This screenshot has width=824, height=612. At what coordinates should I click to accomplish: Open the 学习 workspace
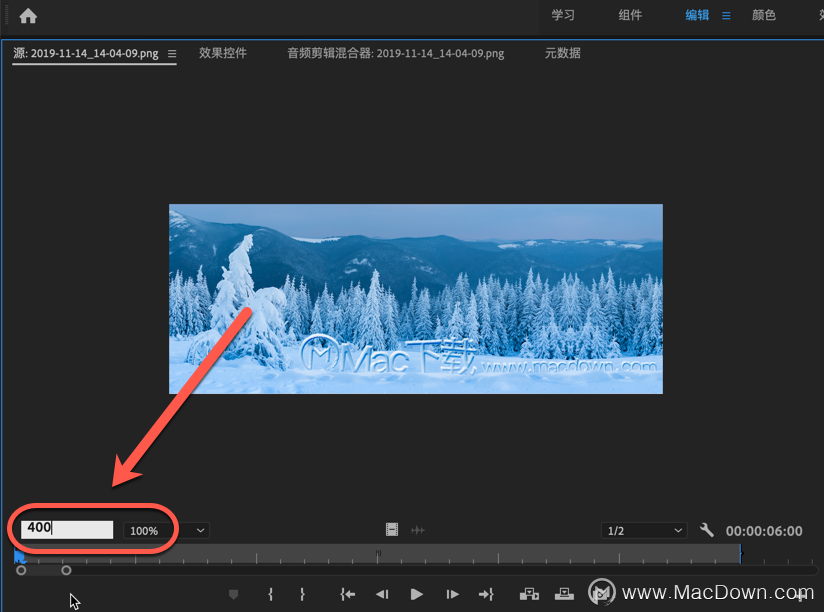563,15
